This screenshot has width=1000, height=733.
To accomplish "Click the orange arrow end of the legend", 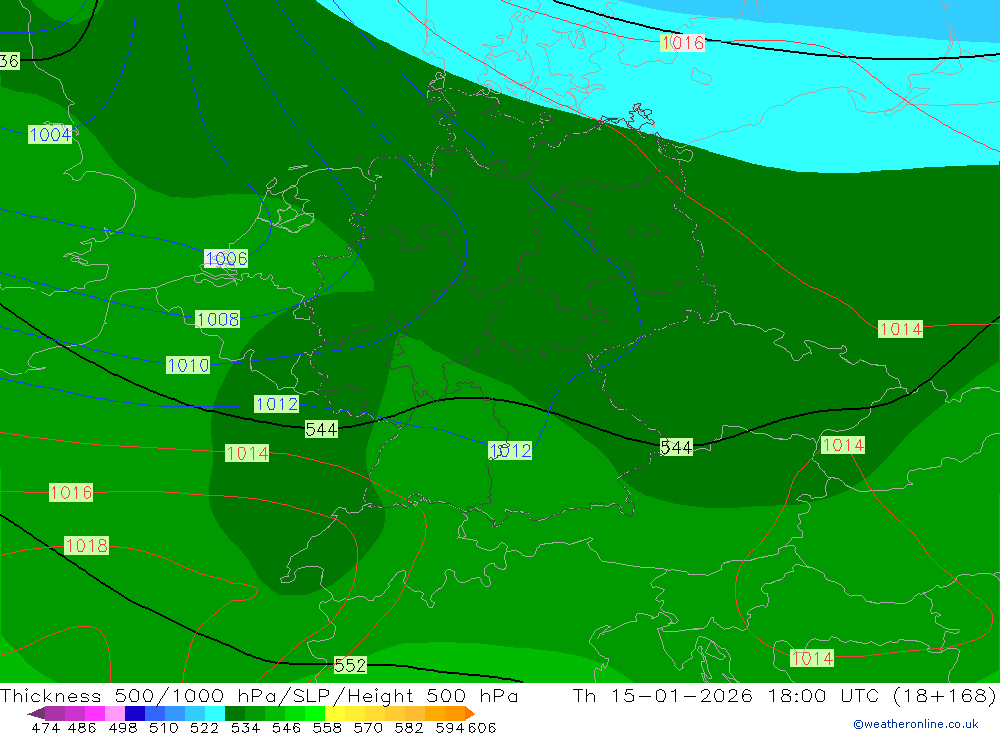I will [469, 713].
